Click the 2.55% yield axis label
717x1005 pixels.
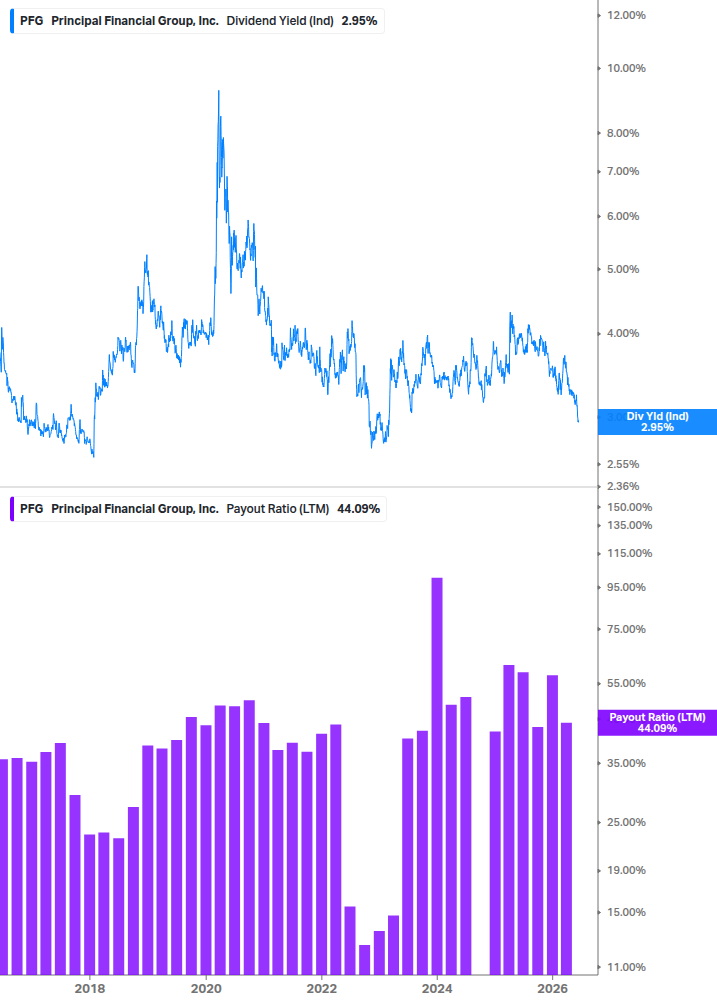(x=623, y=464)
